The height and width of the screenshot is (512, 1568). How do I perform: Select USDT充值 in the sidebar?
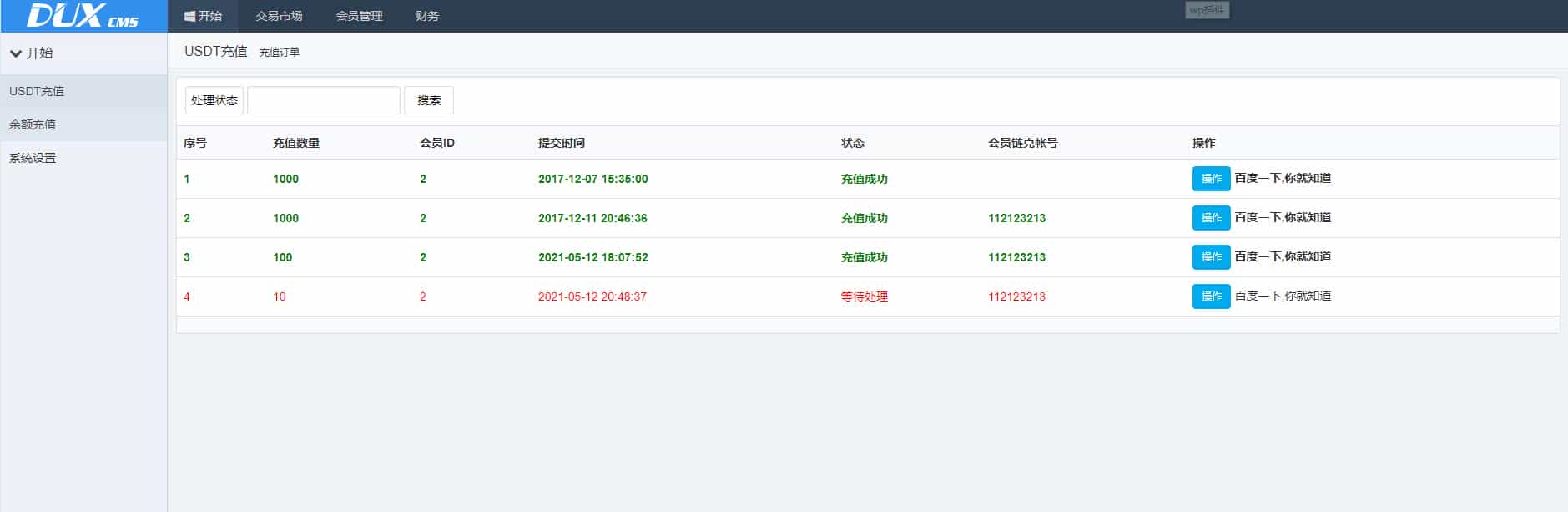[x=83, y=91]
